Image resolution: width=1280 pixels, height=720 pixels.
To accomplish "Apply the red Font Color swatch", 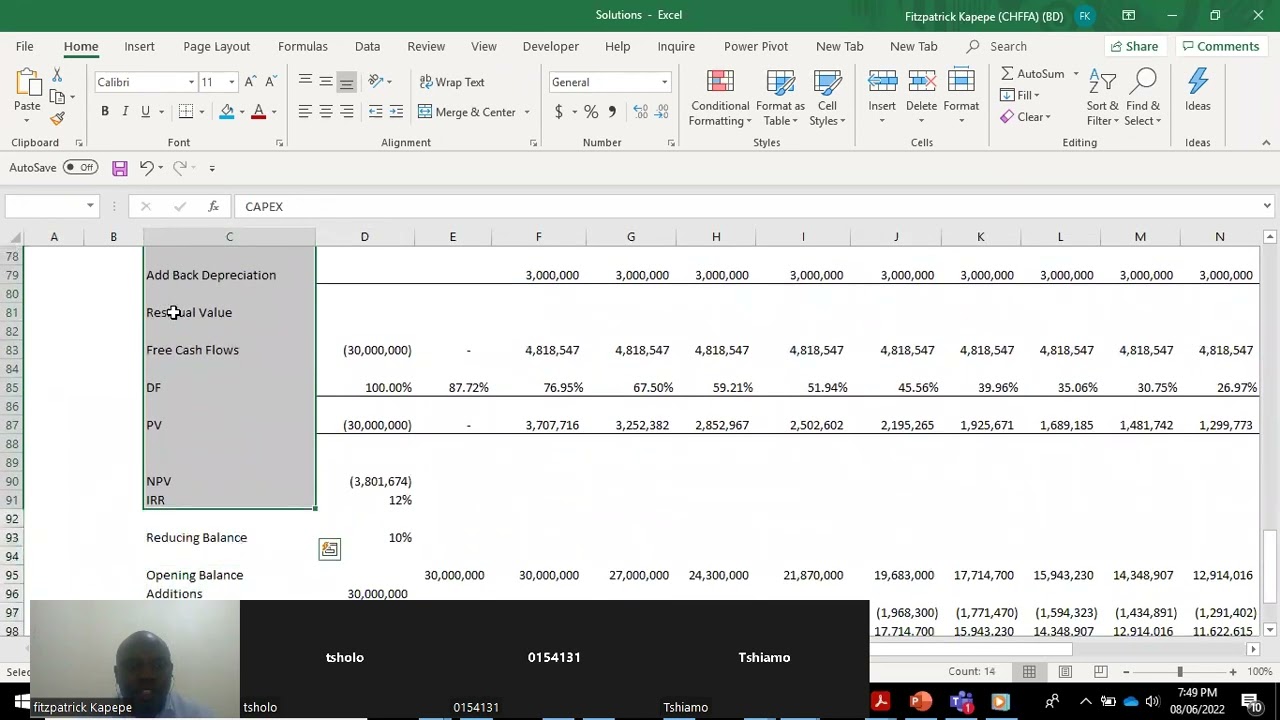I will coord(258,112).
